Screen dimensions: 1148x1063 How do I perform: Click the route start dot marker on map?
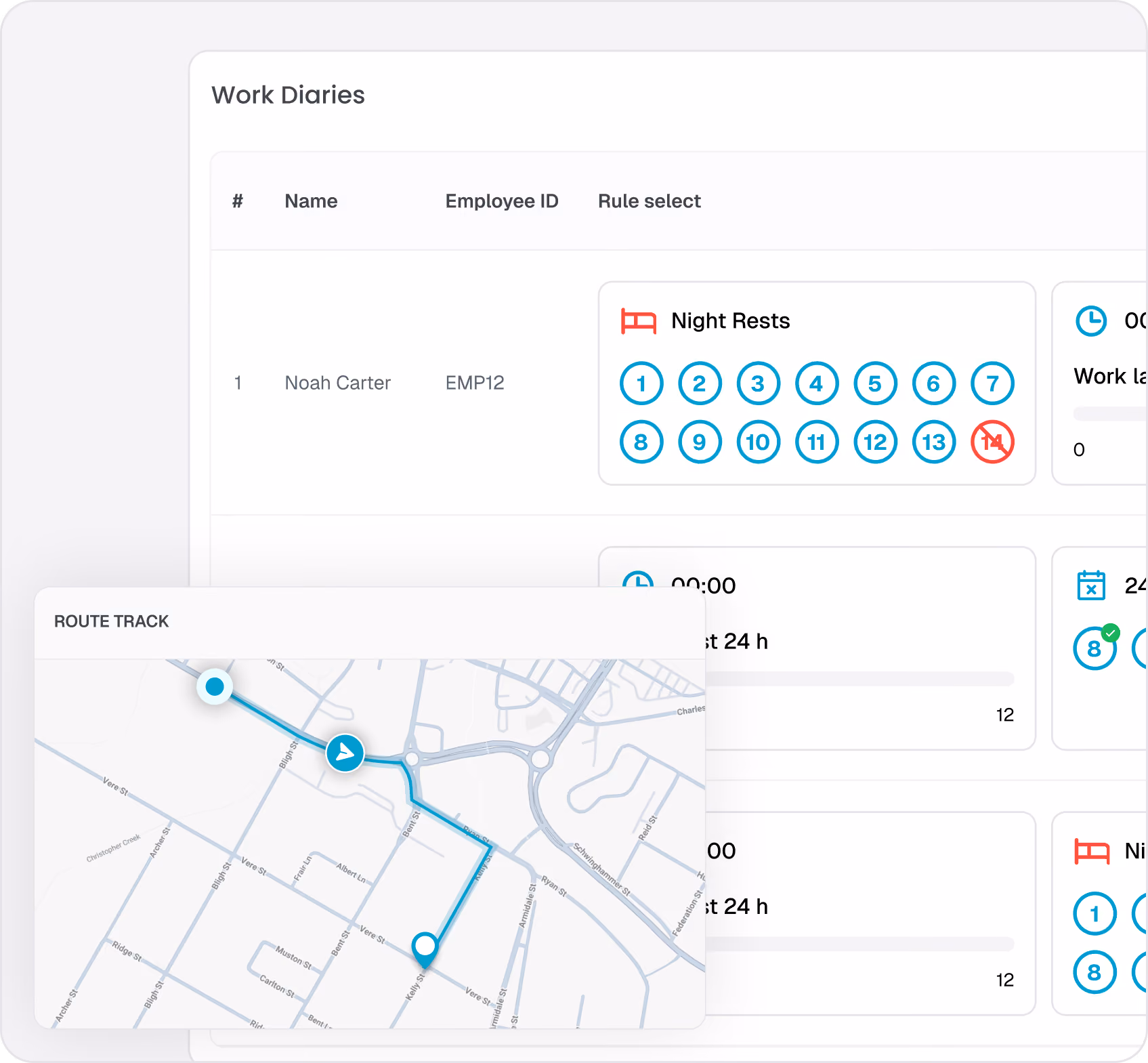[215, 686]
